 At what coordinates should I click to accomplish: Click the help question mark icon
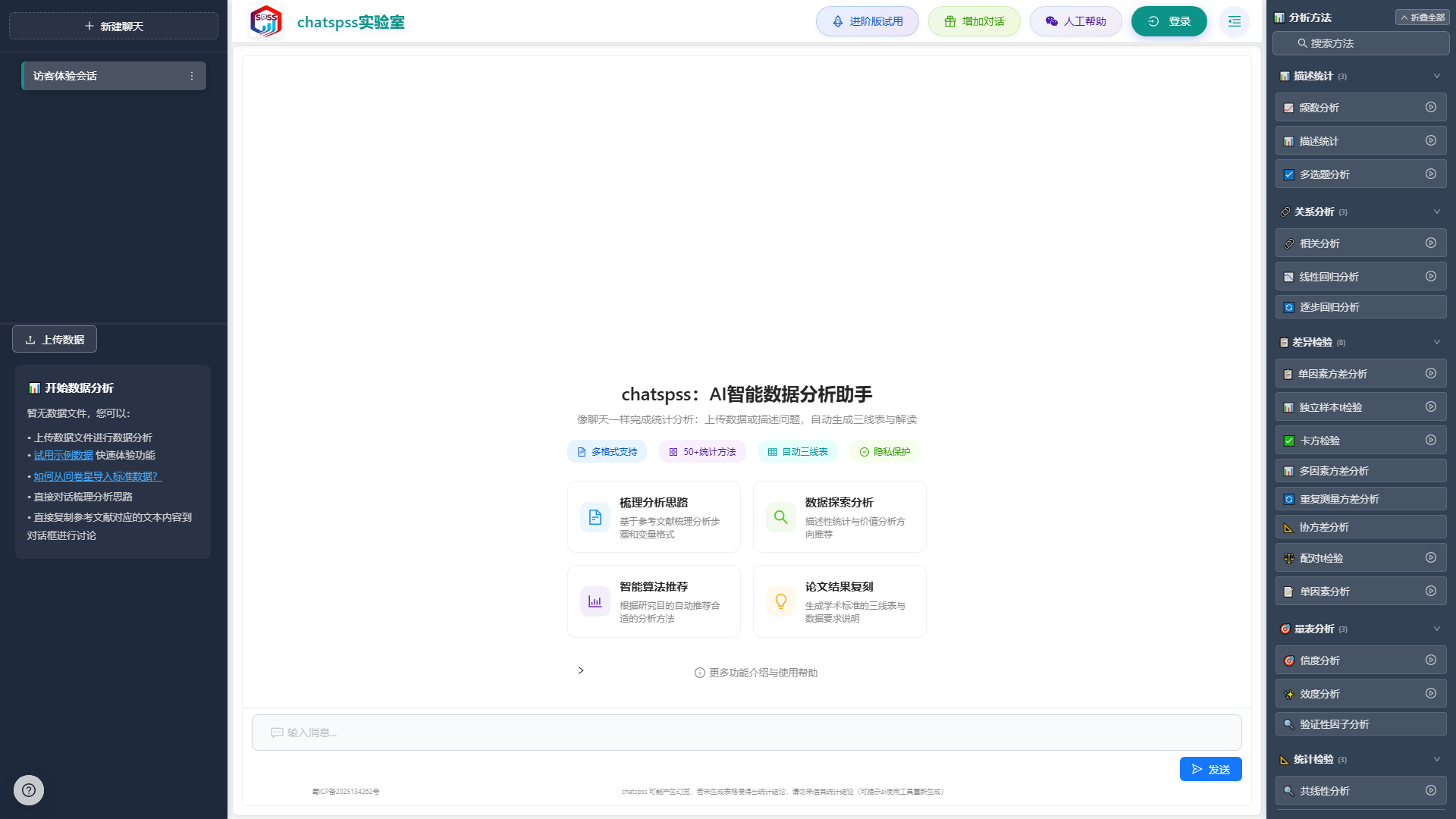pos(29,790)
